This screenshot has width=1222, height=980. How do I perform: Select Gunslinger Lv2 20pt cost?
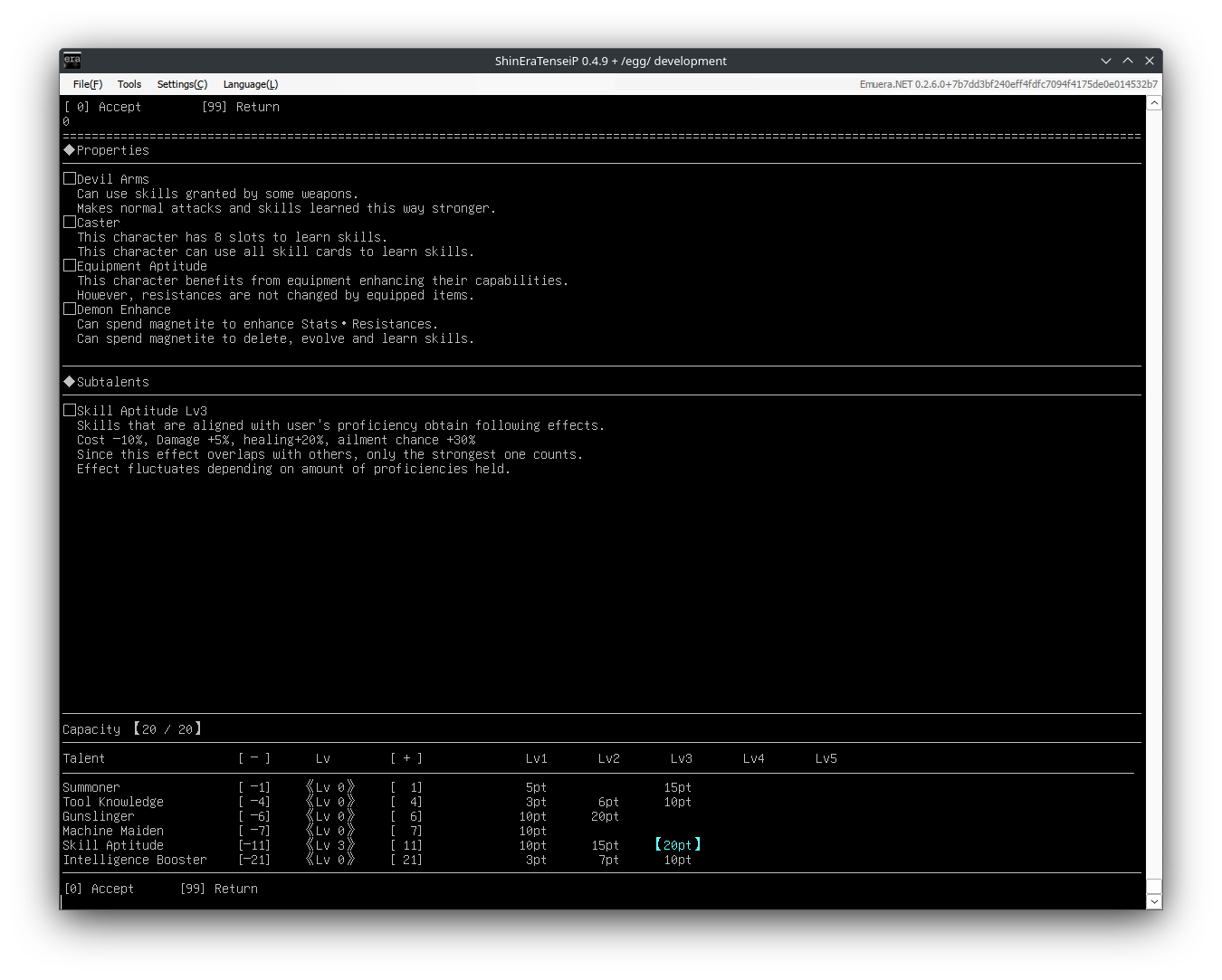coord(606,816)
